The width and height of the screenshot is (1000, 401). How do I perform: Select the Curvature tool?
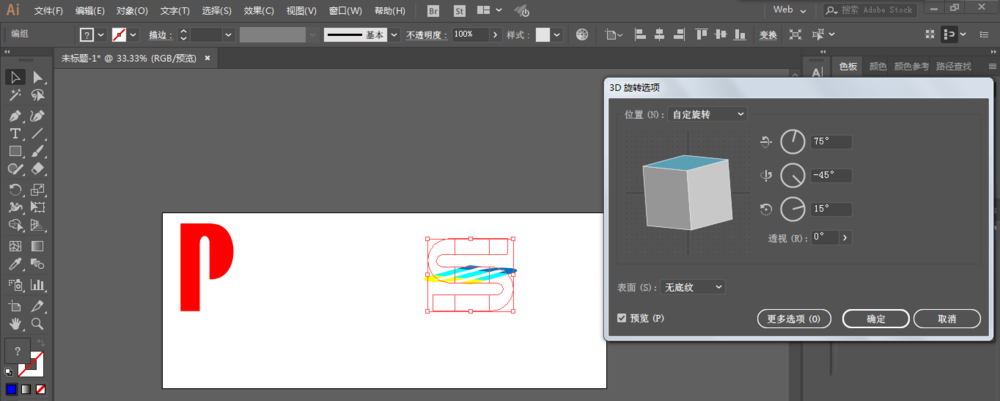[38, 117]
